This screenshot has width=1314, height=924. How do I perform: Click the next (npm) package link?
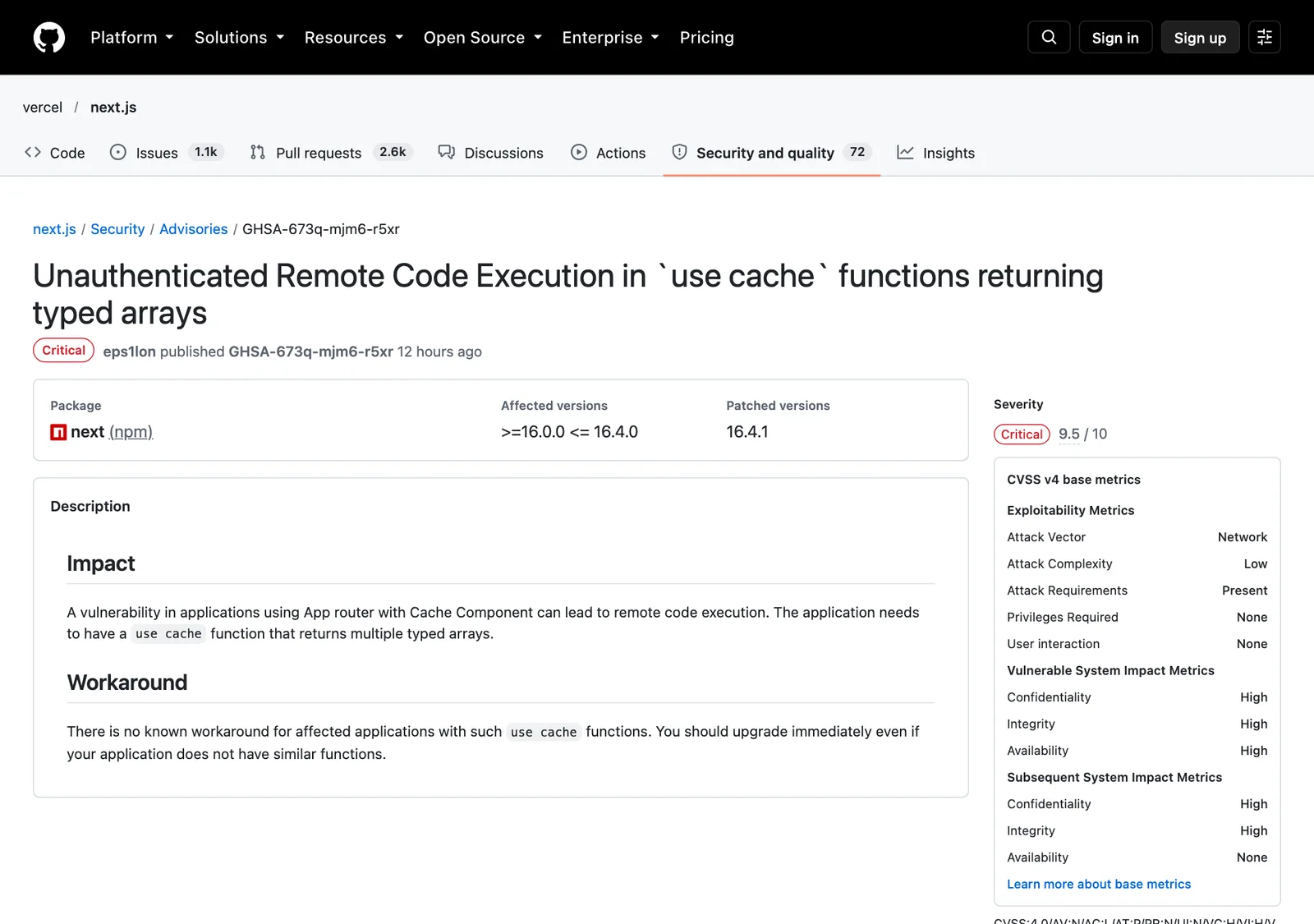click(x=112, y=432)
